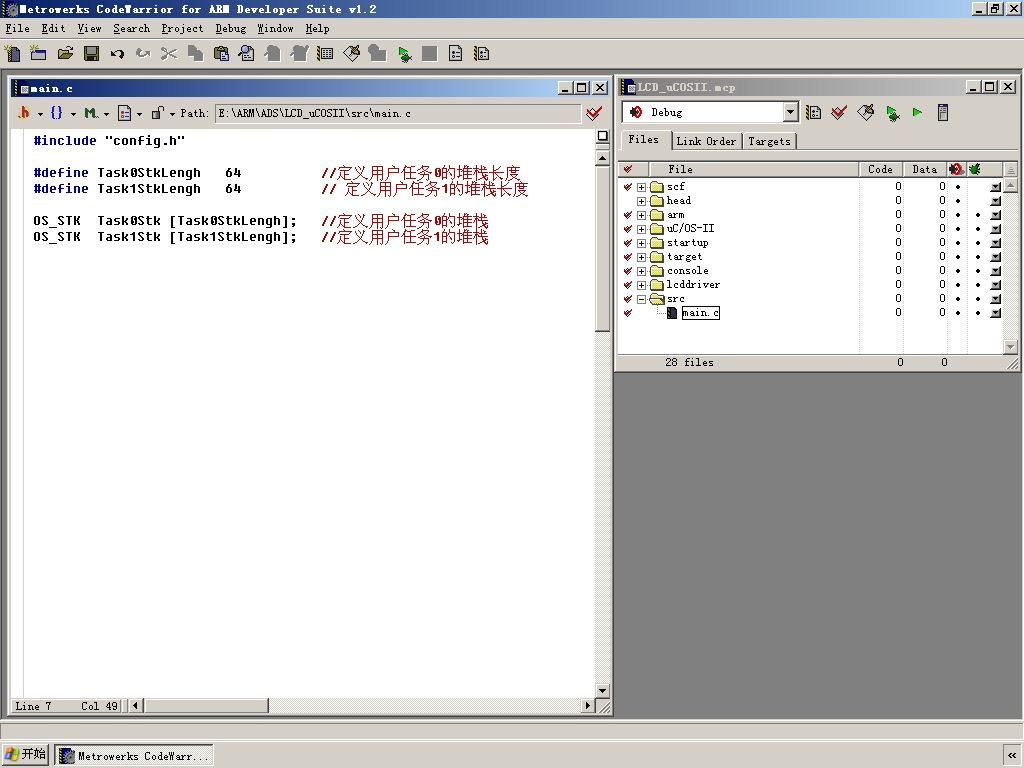Click the New project window toolbar icon

pos(38,54)
